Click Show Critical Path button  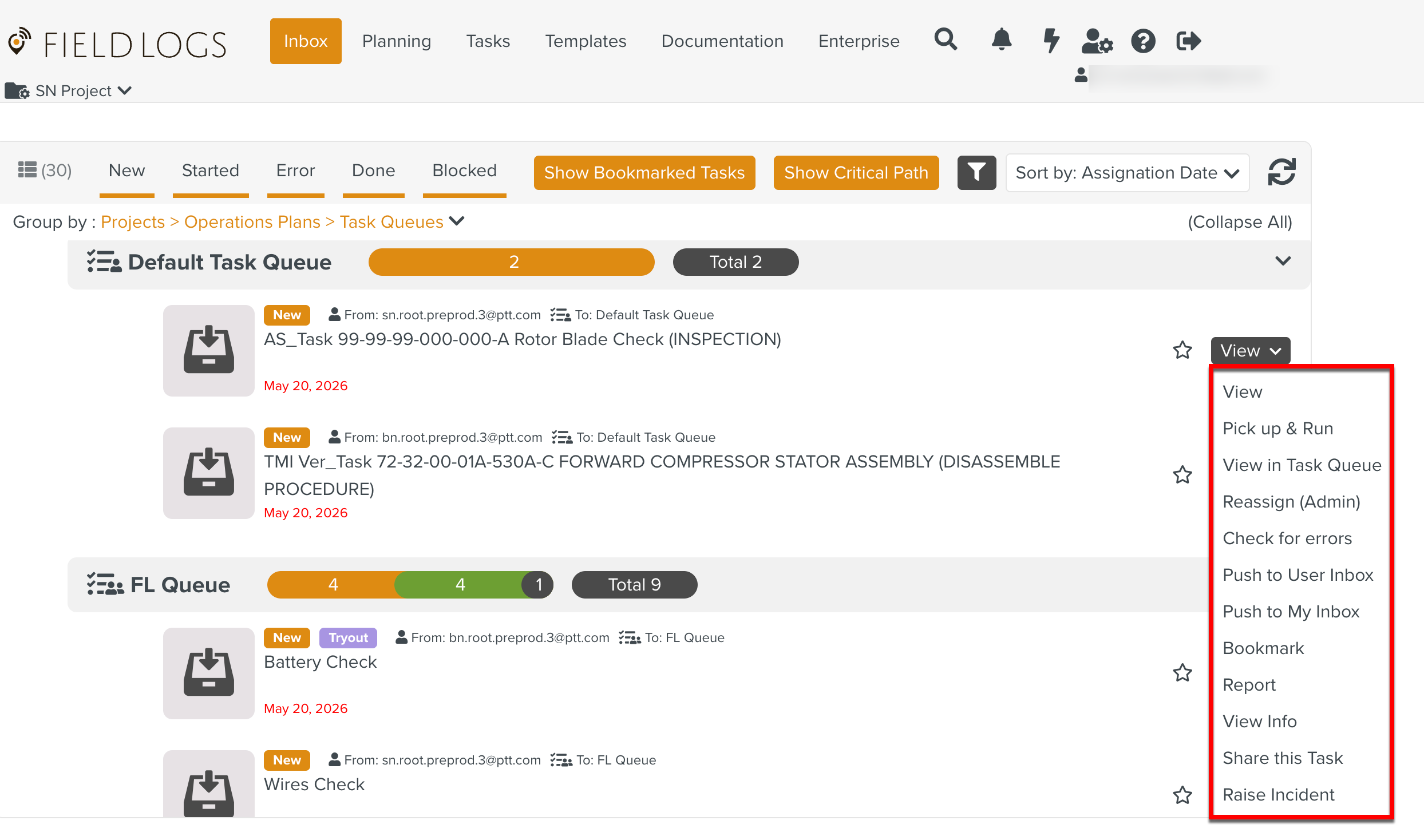click(x=856, y=172)
